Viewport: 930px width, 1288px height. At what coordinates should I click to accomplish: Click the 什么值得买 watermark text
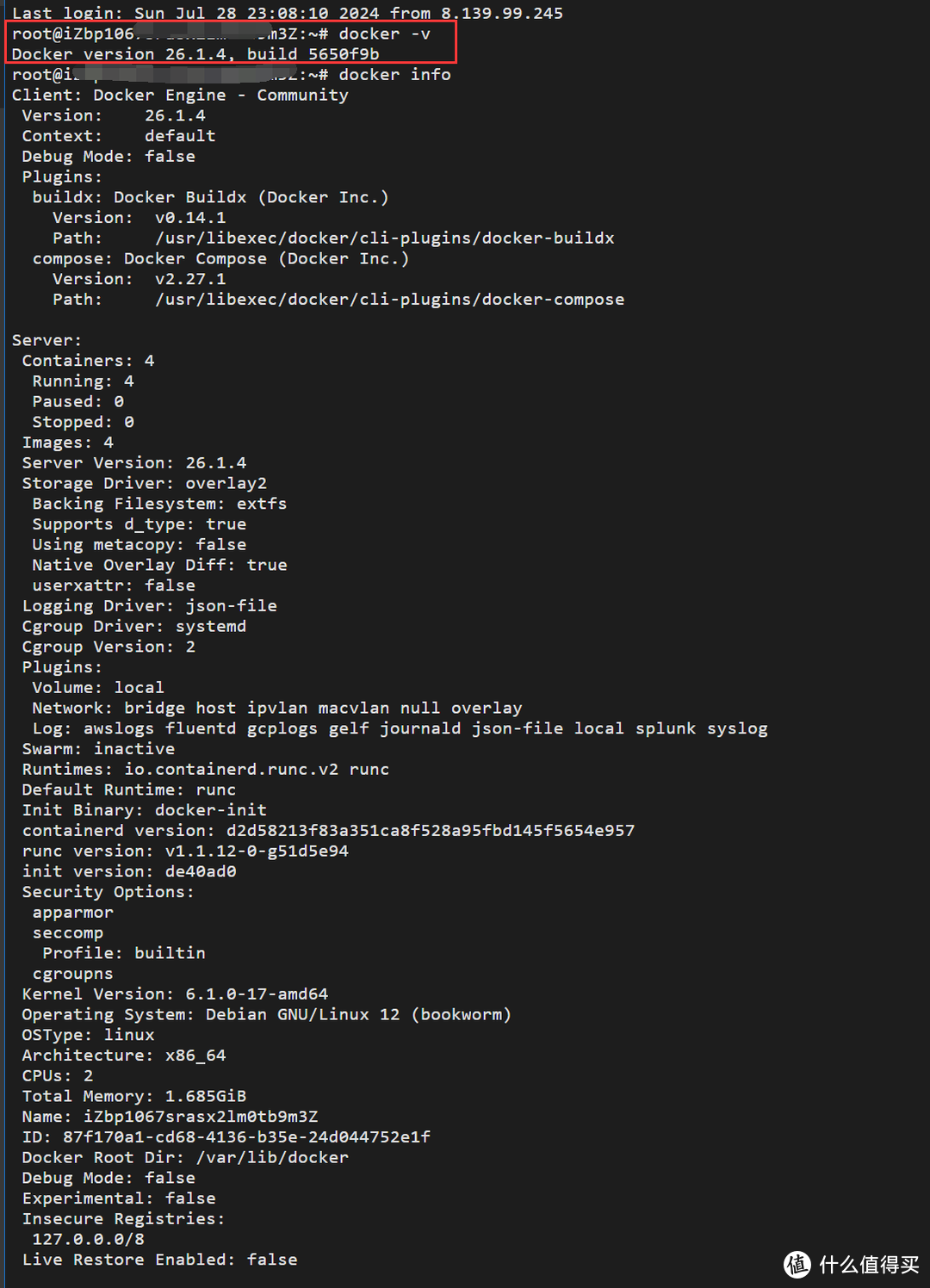point(869,1264)
